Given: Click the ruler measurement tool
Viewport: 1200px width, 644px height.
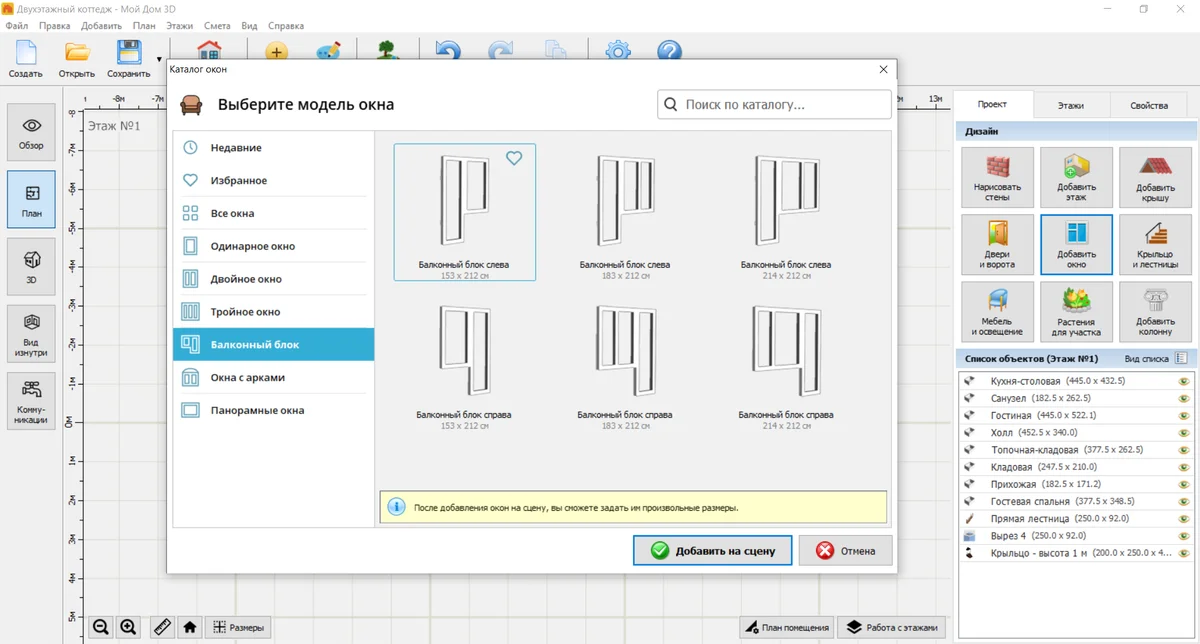Looking at the screenshot, I should tap(162, 627).
